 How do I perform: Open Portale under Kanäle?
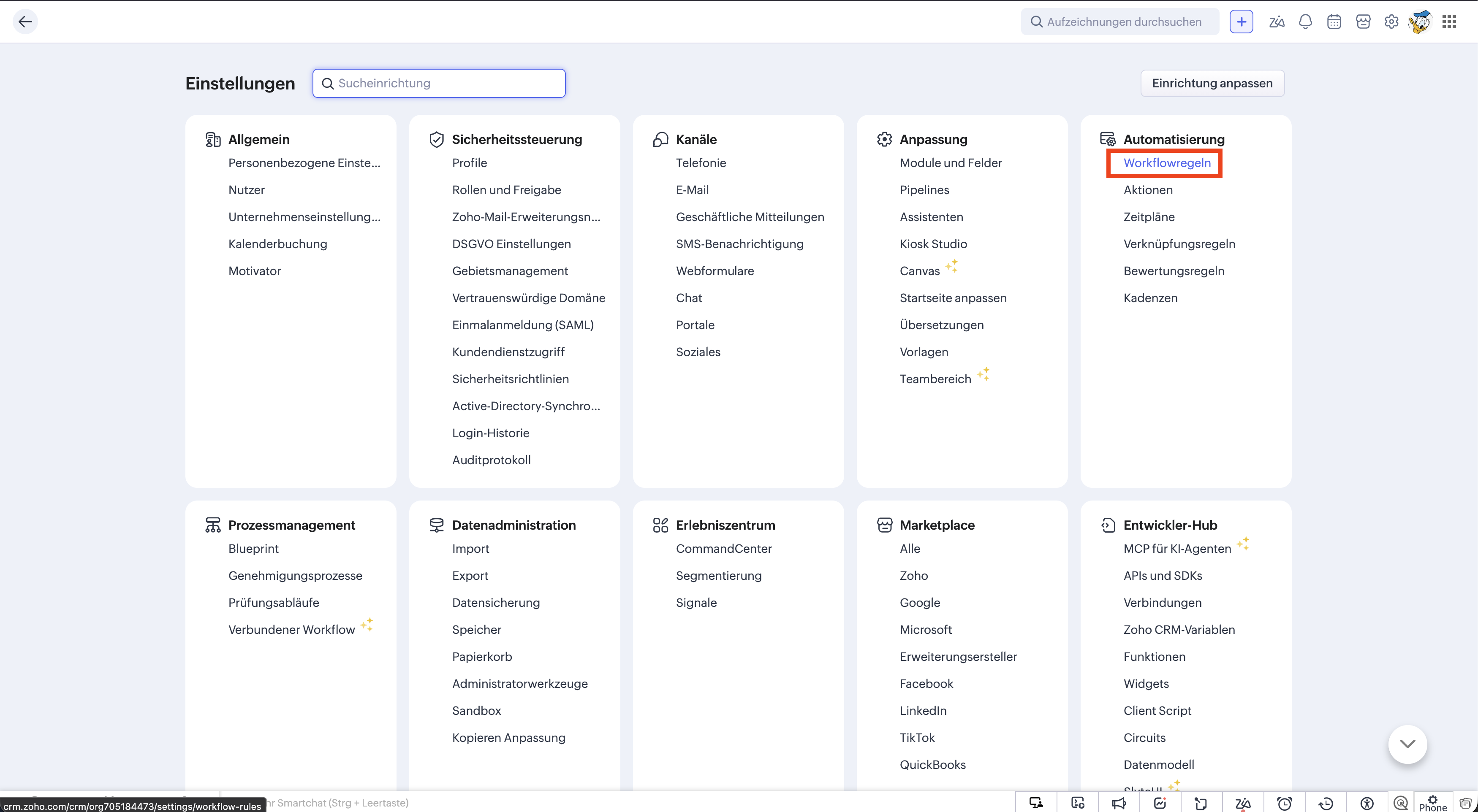click(x=696, y=325)
